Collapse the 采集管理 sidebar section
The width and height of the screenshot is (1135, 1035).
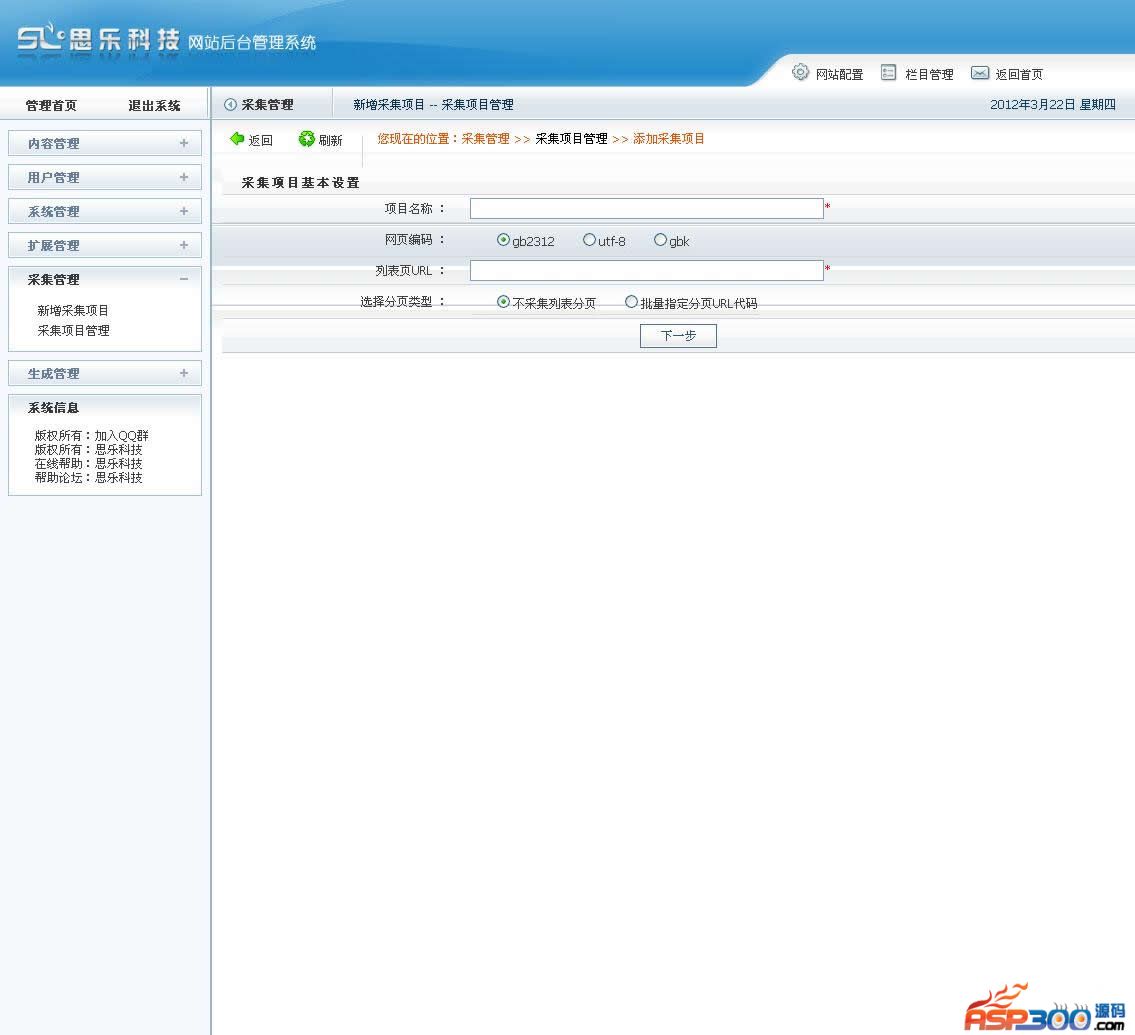[183, 279]
